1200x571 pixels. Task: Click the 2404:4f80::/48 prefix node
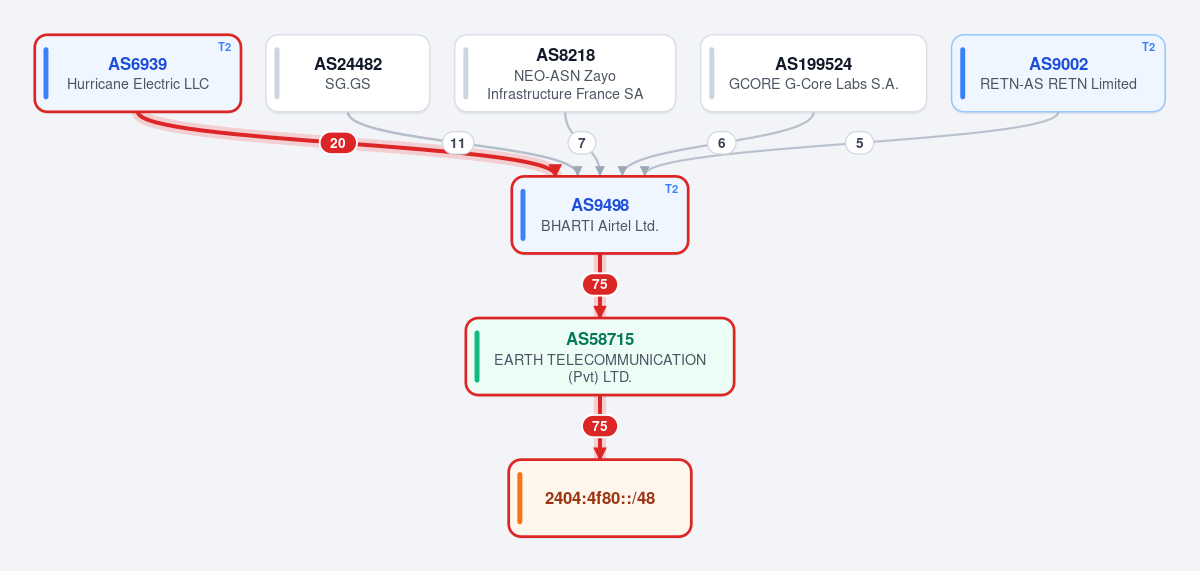pos(600,498)
